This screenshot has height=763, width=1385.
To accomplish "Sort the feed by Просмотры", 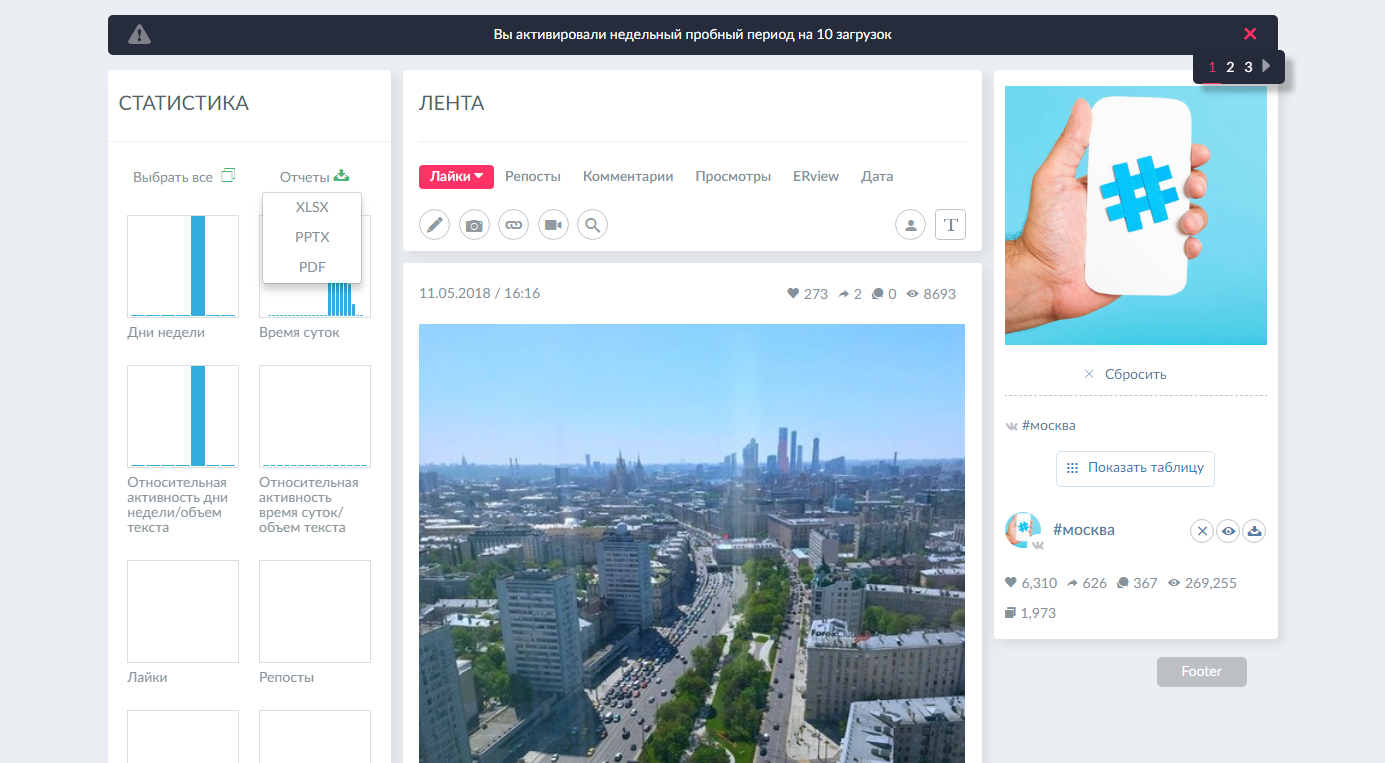I will click(x=733, y=176).
